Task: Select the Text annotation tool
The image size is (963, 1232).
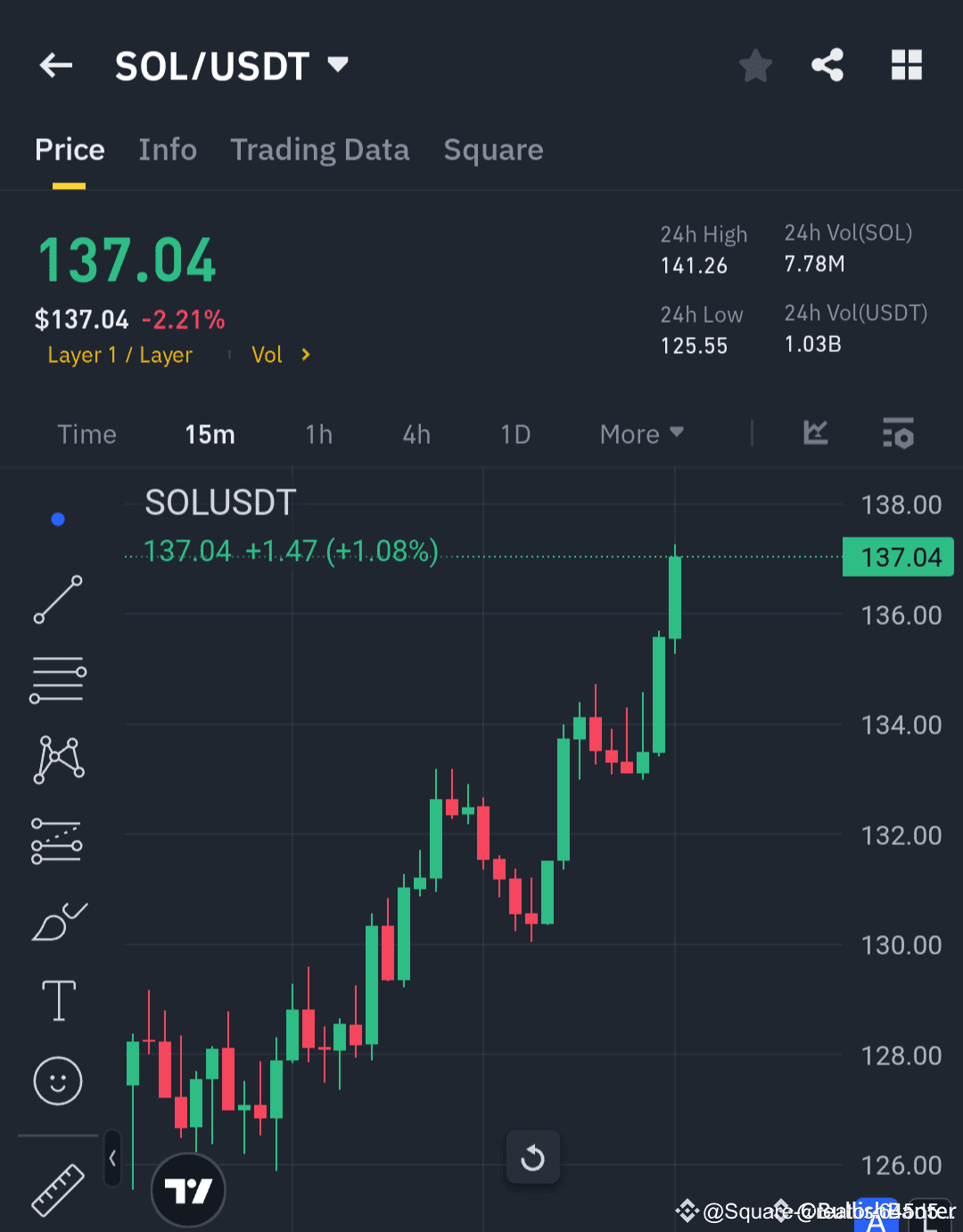Action: 57,1000
